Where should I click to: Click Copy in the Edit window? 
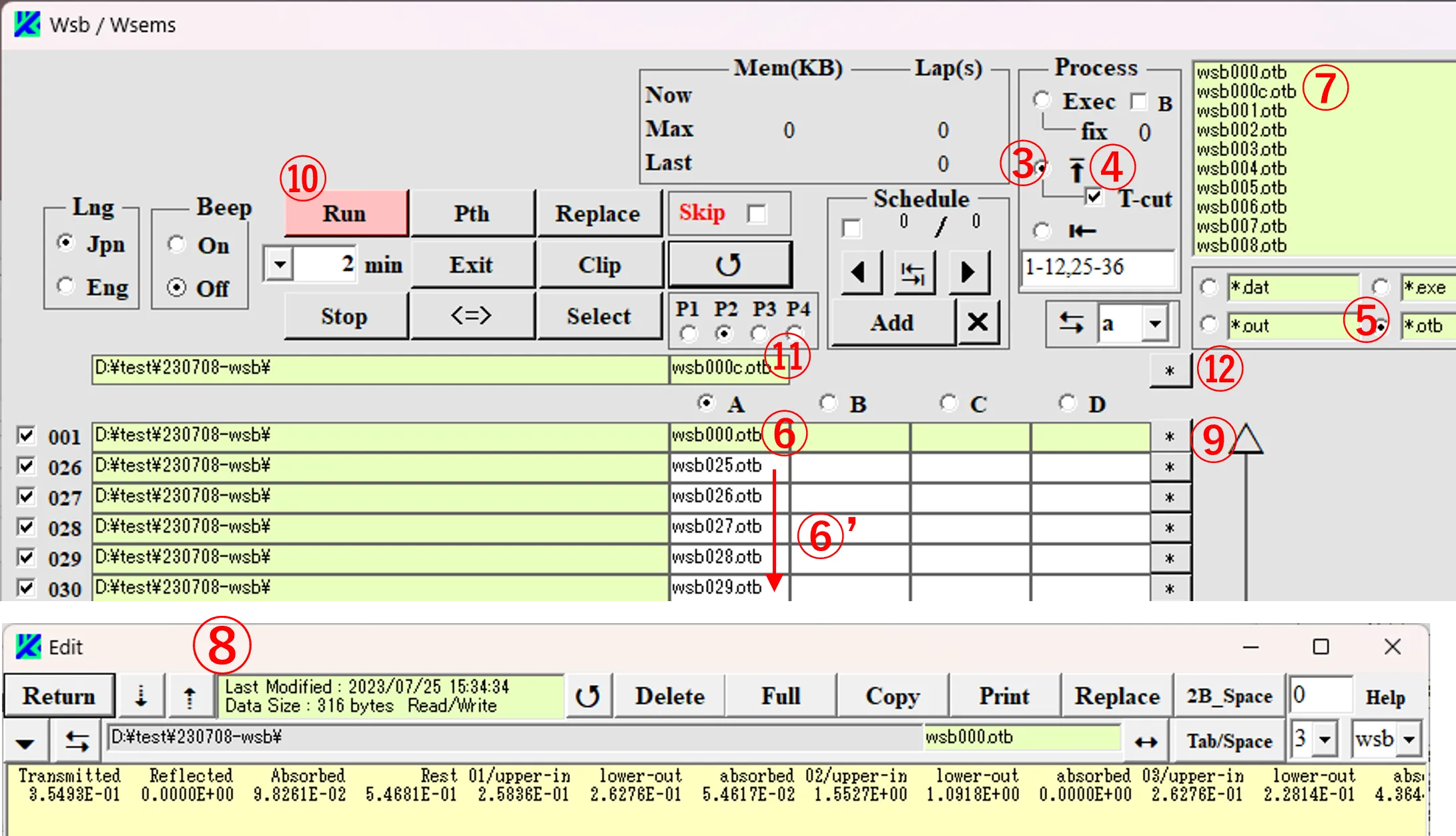(893, 696)
